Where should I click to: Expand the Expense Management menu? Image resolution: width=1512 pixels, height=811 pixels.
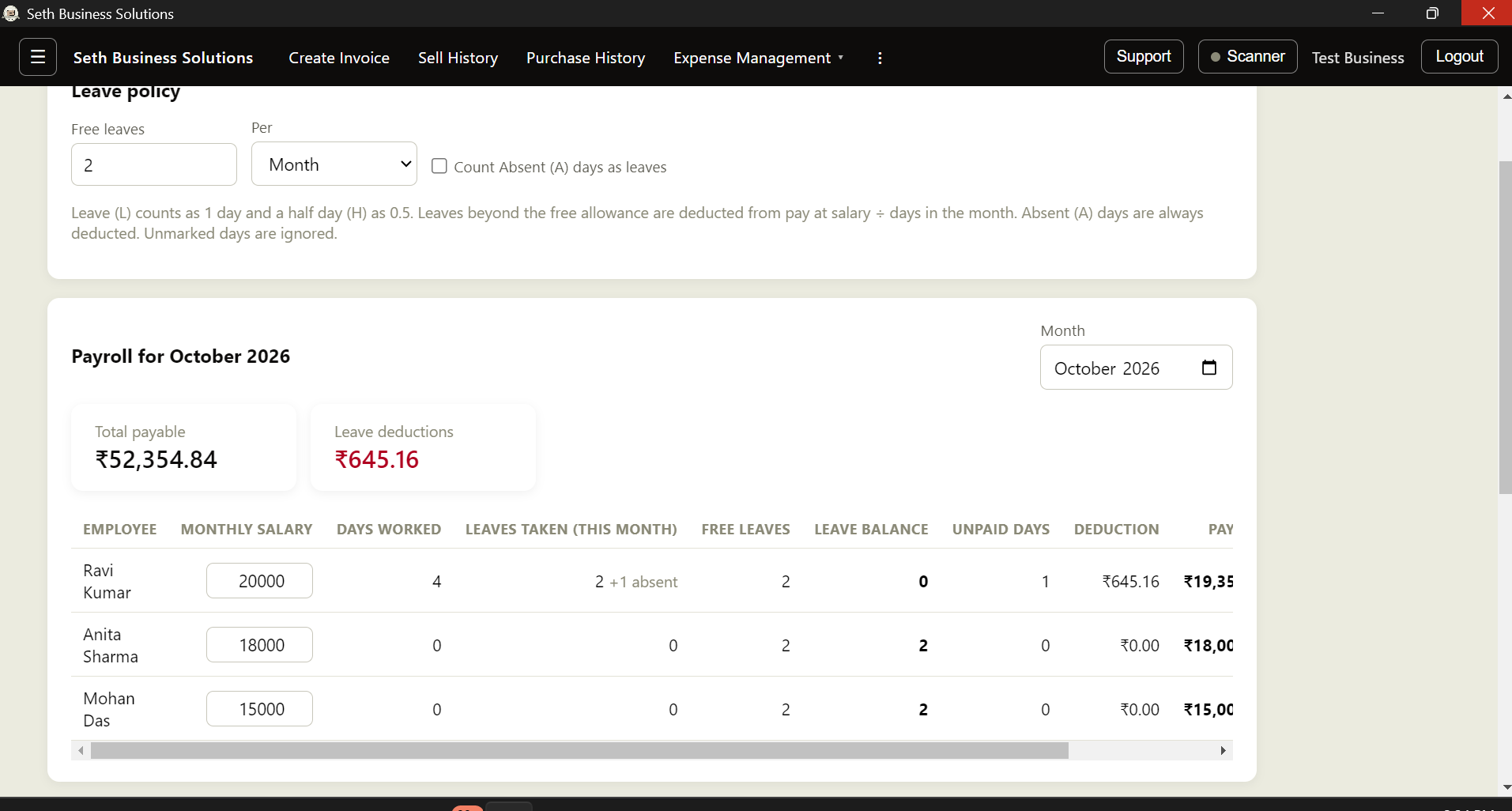coord(758,58)
